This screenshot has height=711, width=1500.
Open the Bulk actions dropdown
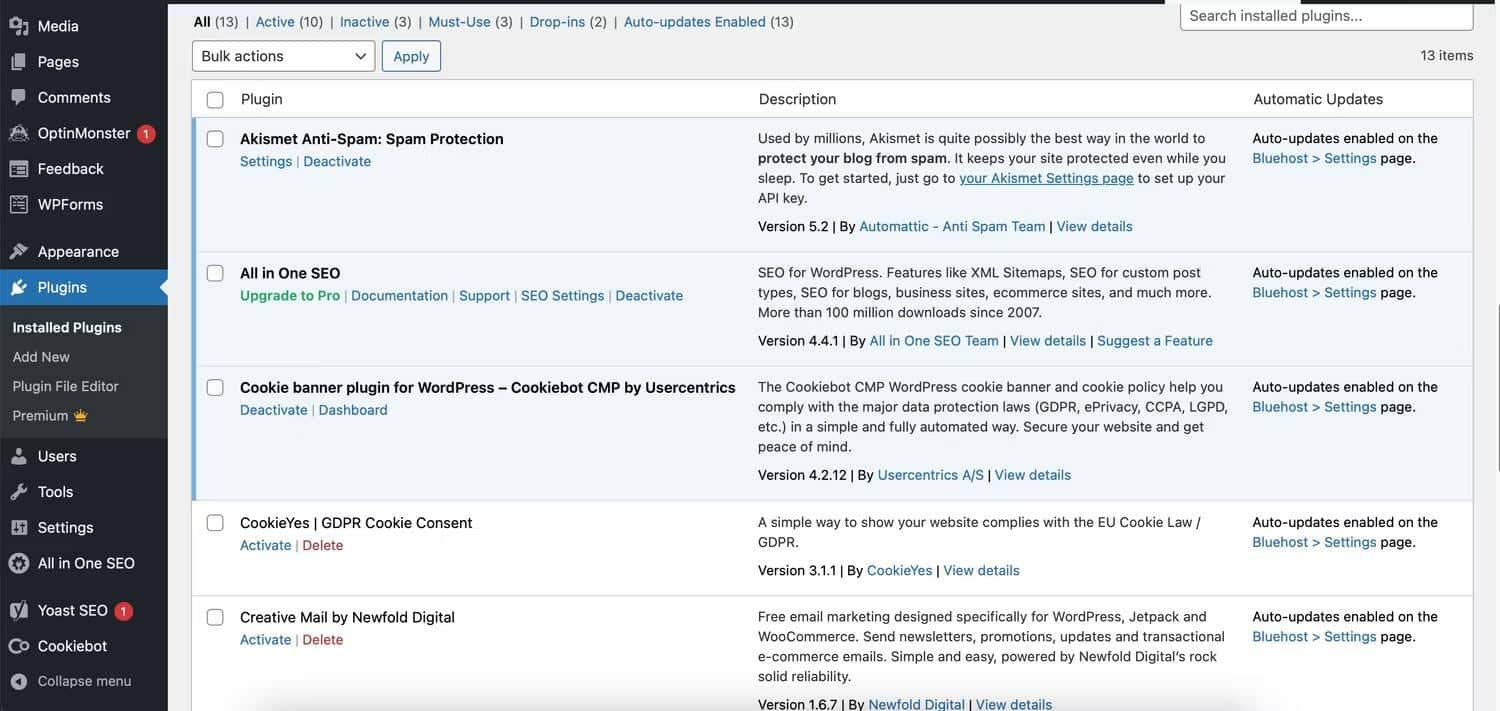[x=283, y=55]
